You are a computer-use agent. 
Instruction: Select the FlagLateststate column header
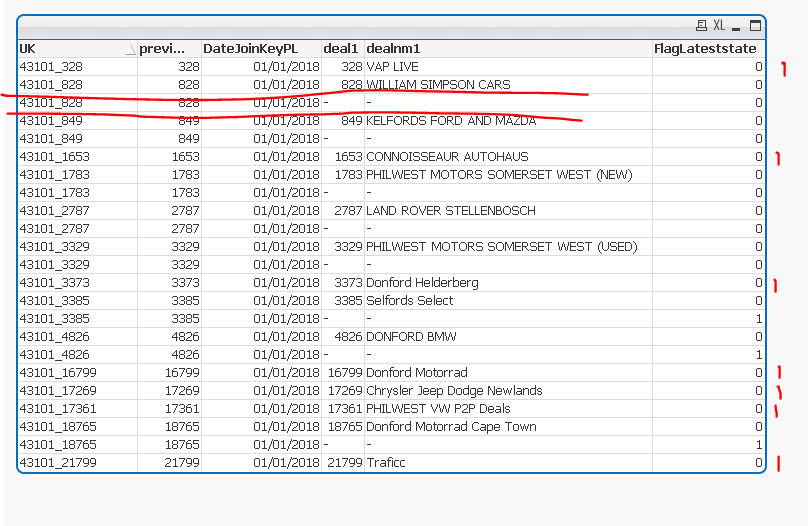(x=708, y=48)
